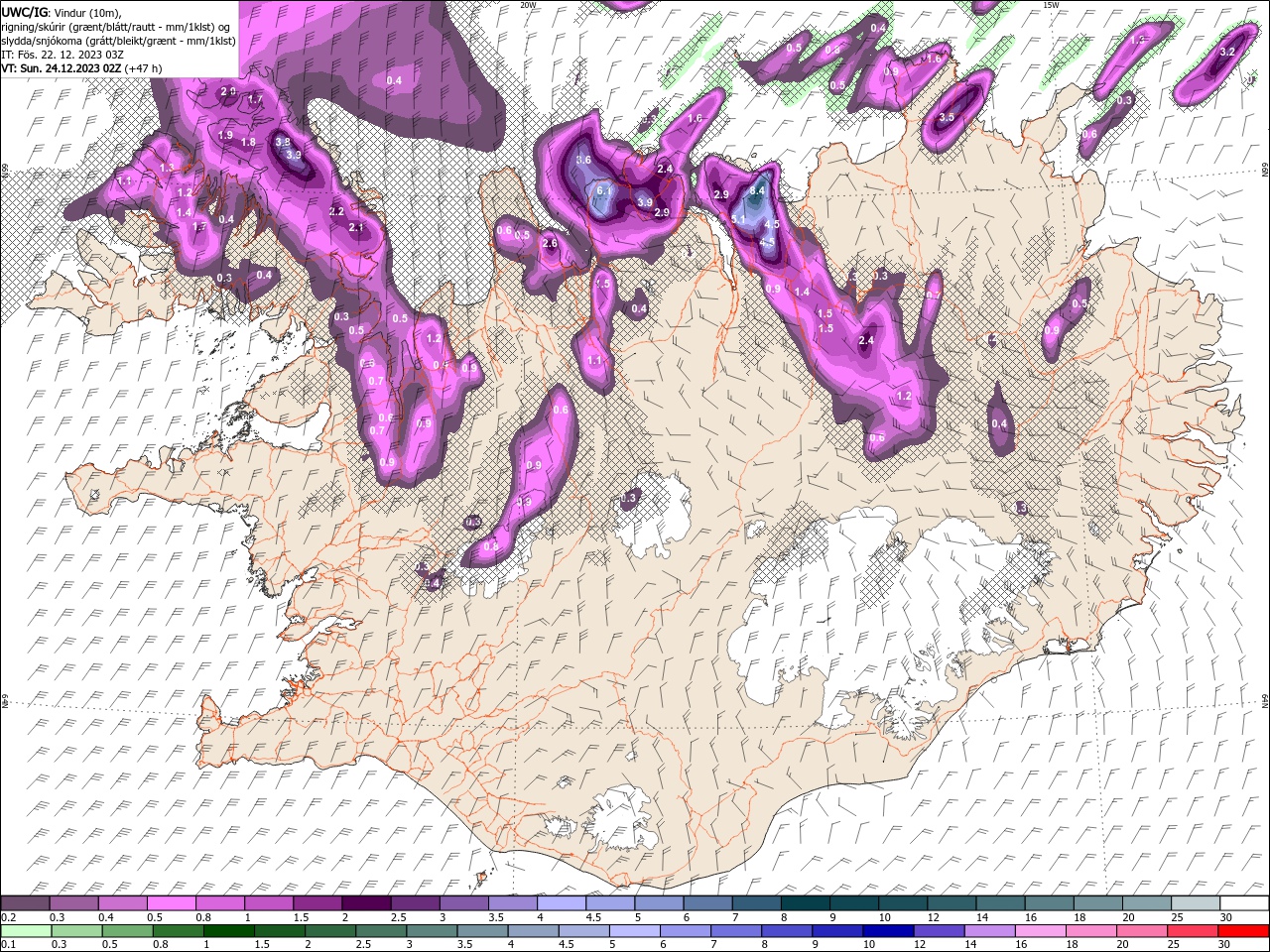Click the pale green 0.1 swatch in lower legend row
The image size is (1270, 952).
(26, 931)
